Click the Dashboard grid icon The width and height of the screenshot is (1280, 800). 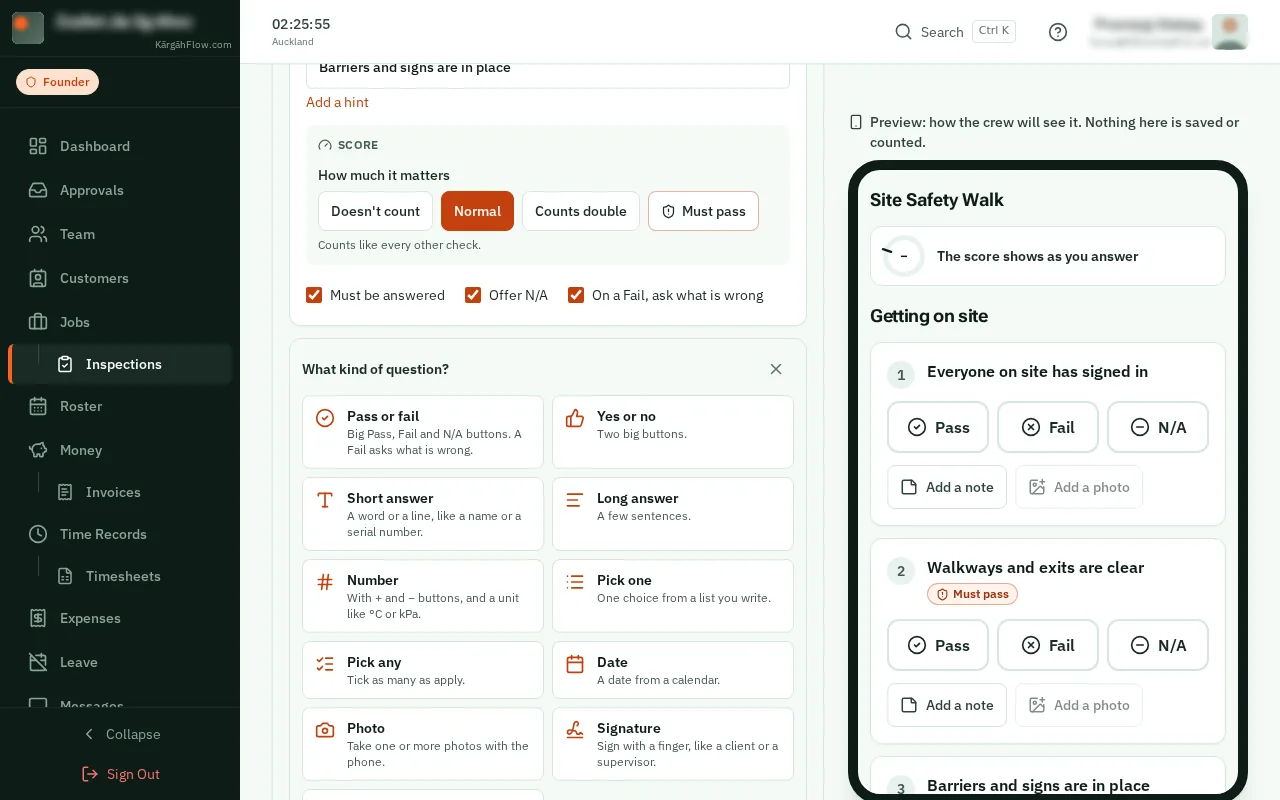tap(38, 146)
